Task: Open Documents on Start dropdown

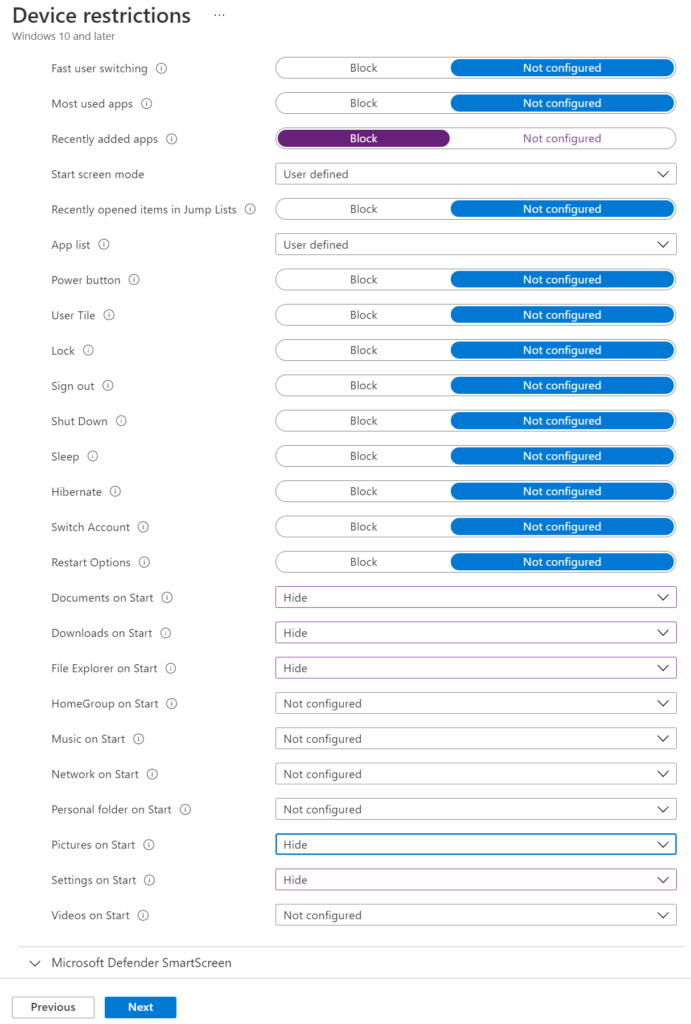Action: pos(475,598)
